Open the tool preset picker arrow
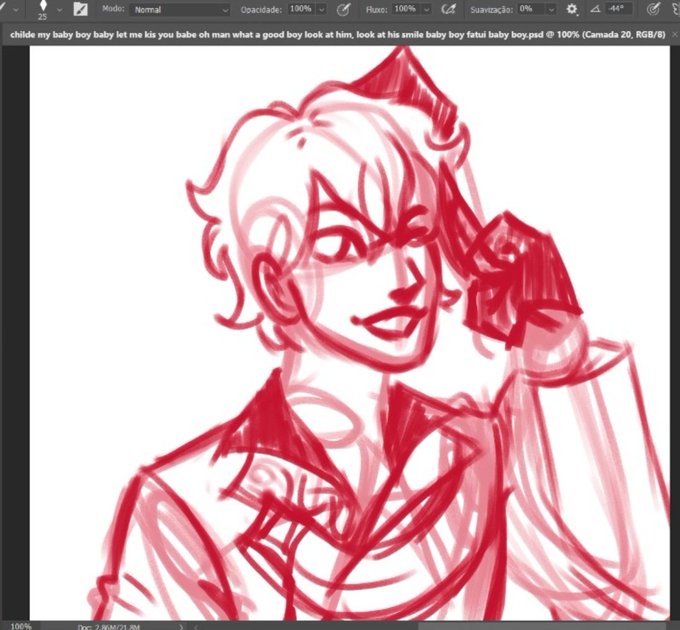680x630 pixels. tap(16, 10)
